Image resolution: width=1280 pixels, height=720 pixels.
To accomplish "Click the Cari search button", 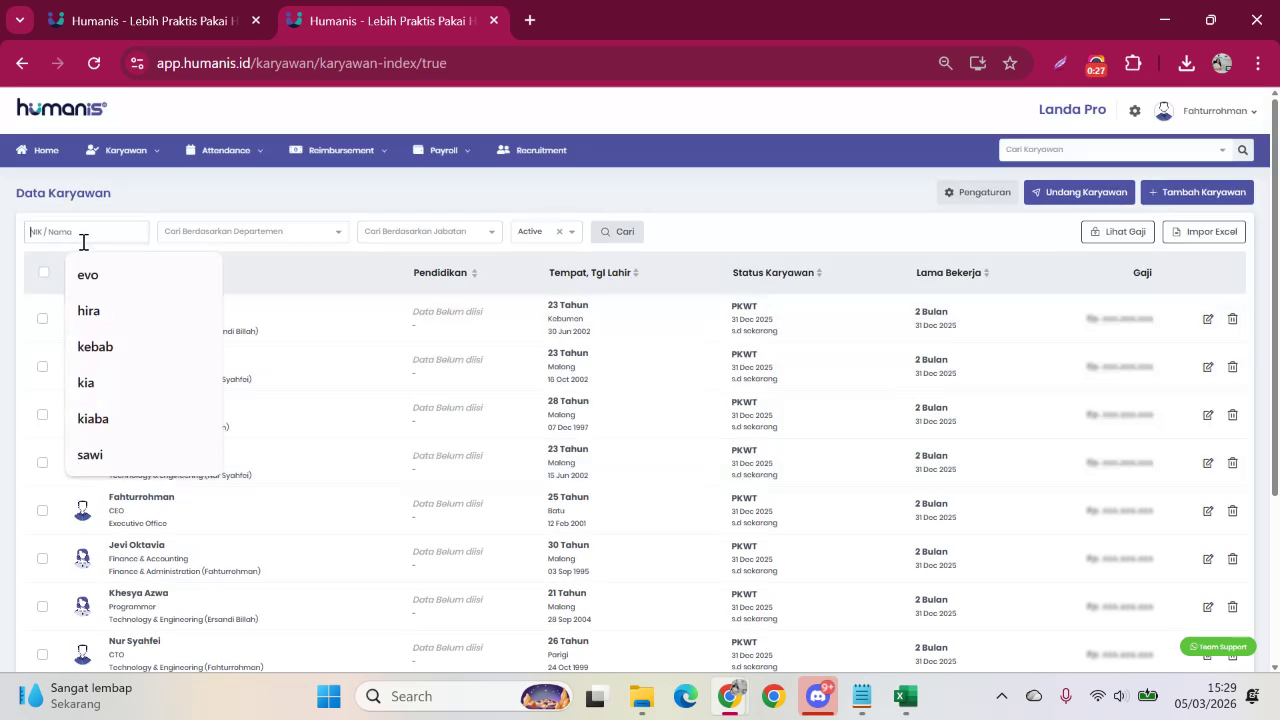I will (x=617, y=232).
